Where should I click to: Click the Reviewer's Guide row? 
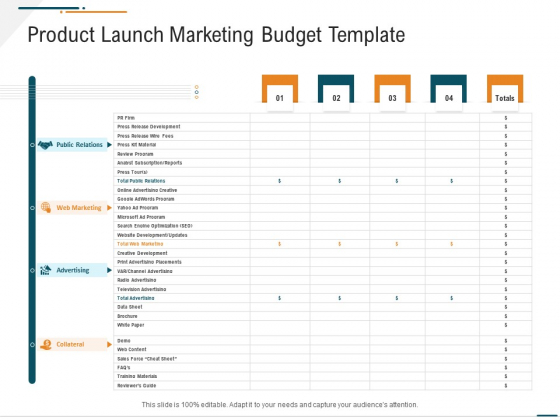(322, 386)
